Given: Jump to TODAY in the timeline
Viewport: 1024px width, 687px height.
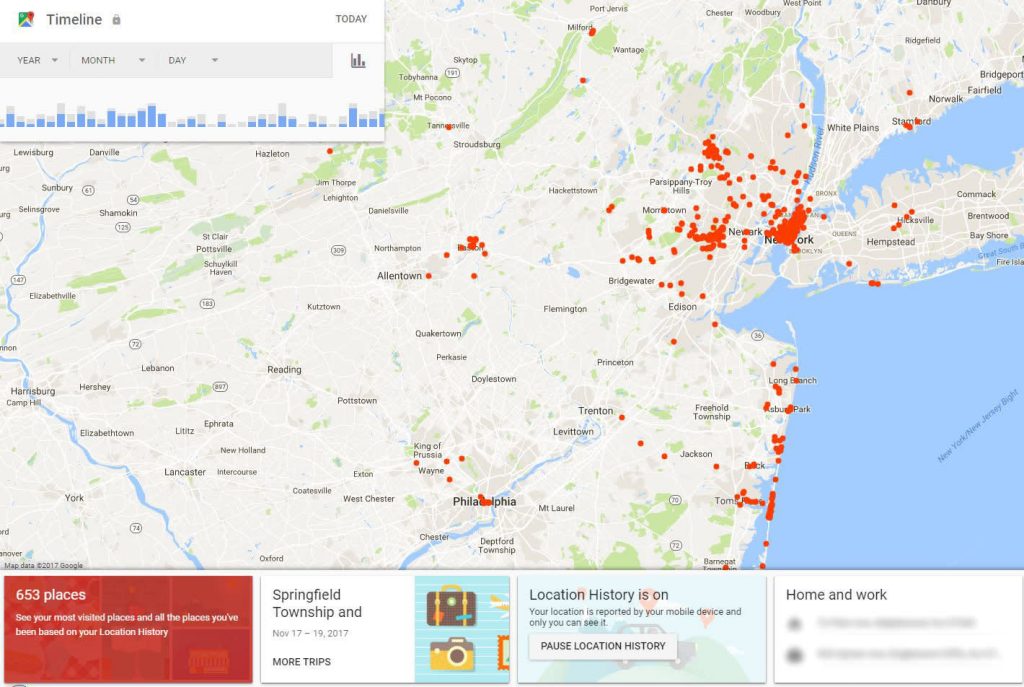Looking at the screenshot, I should pyautogui.click(x=351, y=19).
